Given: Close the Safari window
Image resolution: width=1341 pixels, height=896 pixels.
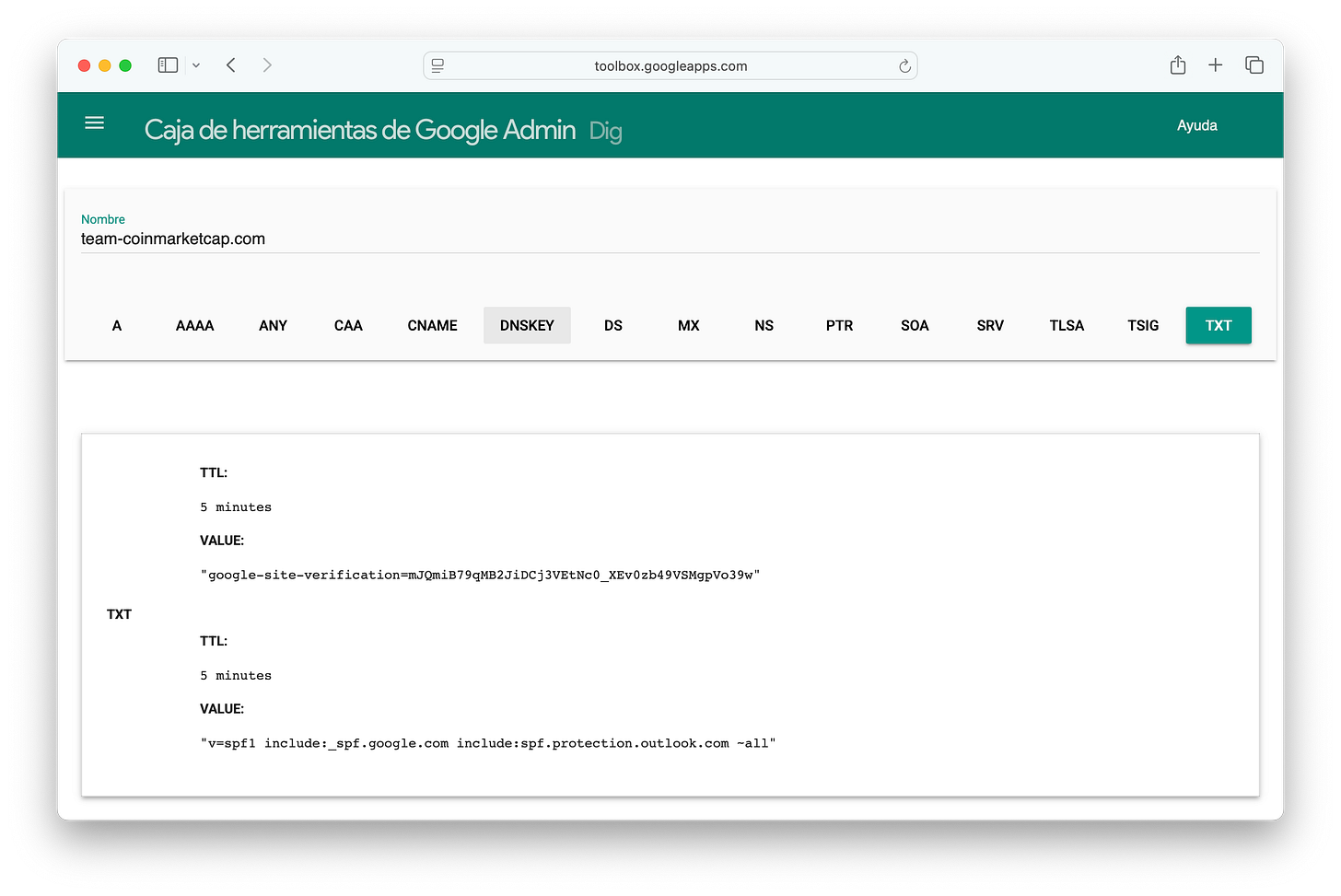Looking at the screenshot, I should (84, 65).
